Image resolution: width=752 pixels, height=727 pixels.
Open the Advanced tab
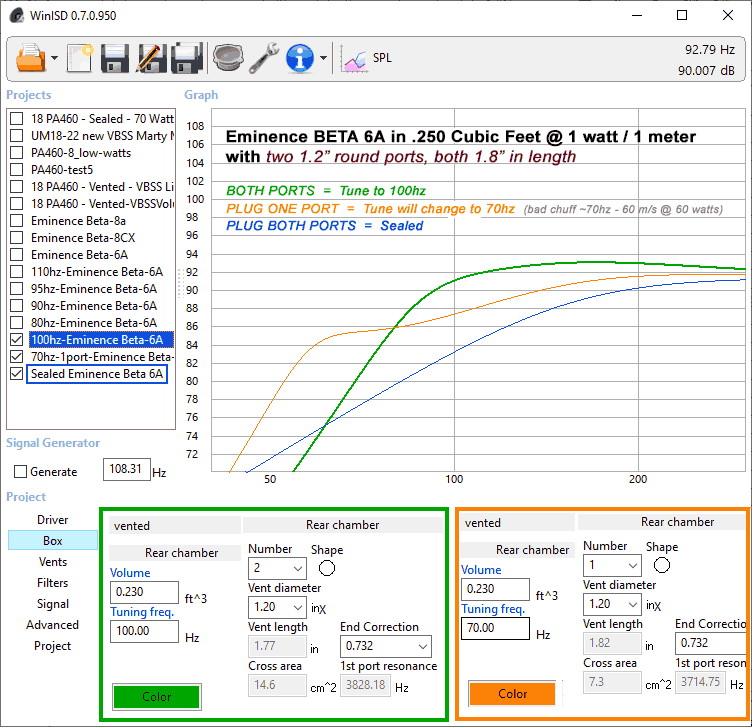pos(53,625)
